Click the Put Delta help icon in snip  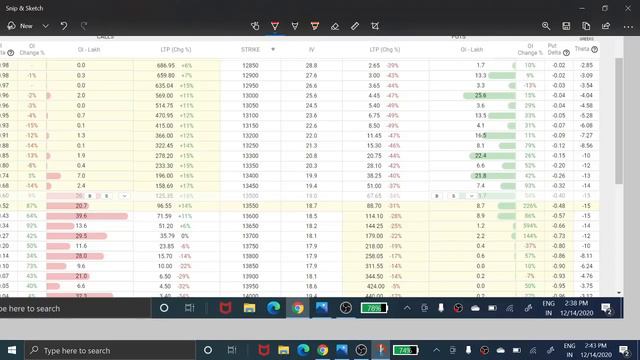coord(567,53)
